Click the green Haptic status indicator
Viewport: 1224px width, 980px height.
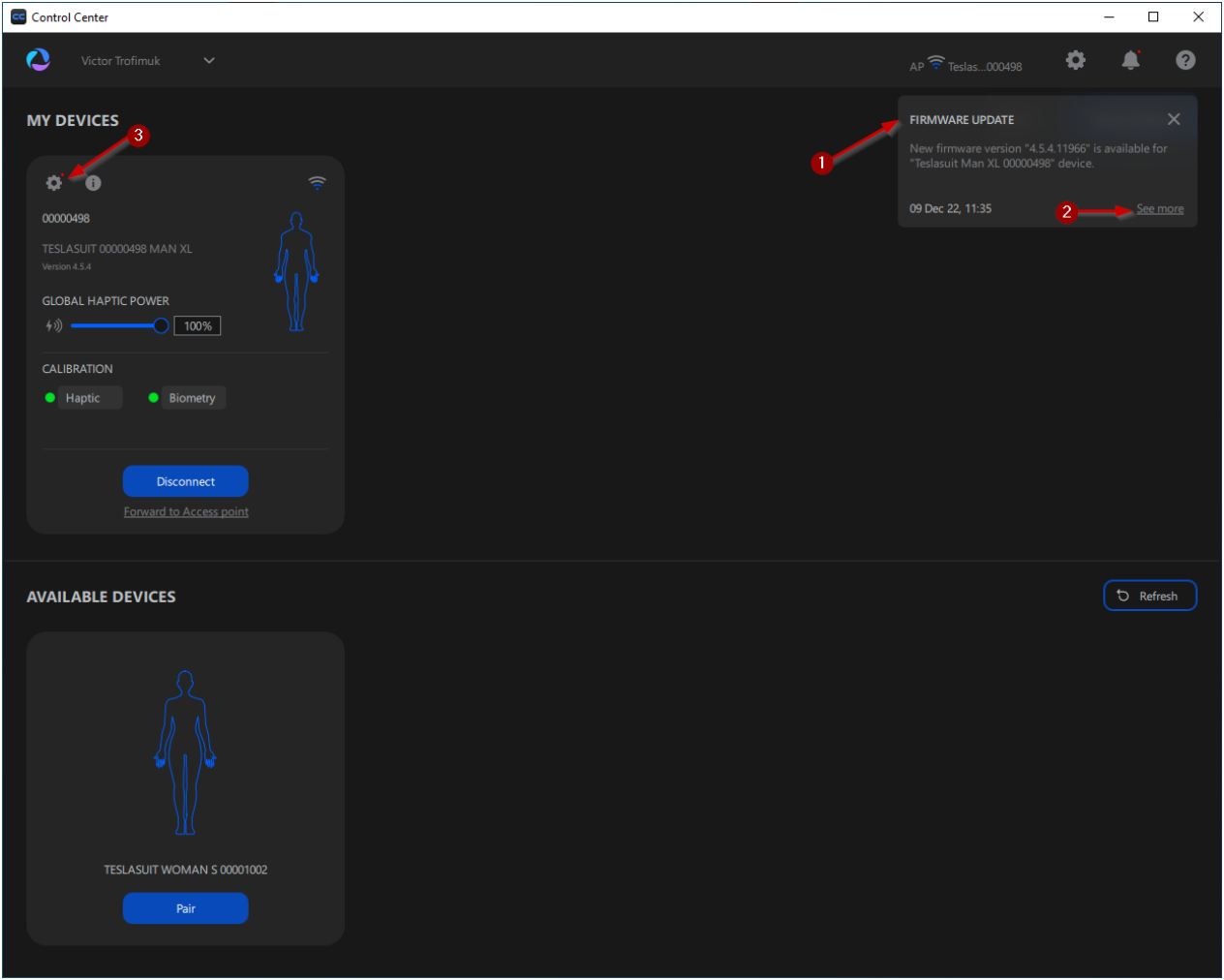click(49, 398)
